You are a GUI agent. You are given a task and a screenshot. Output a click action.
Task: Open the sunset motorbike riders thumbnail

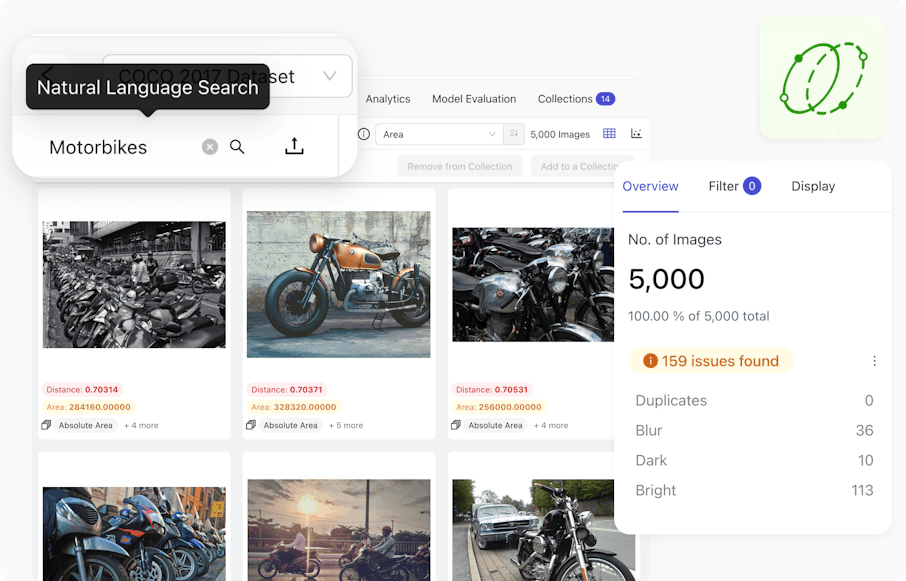pyautogui.click(x=339, y=530)
